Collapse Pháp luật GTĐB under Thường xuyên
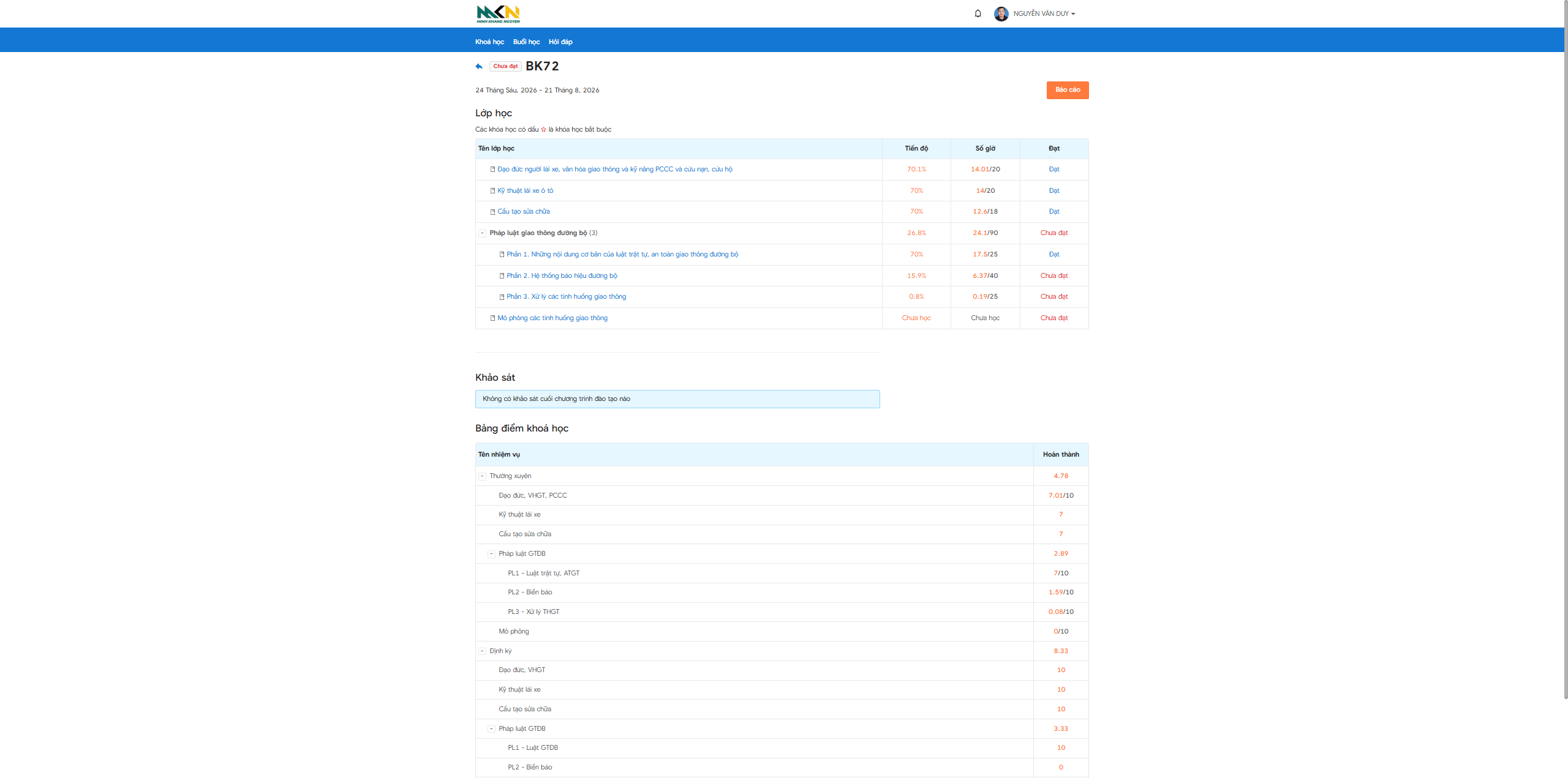The width and height of the screenshot is (1568, 778). (x=491, y=554)
